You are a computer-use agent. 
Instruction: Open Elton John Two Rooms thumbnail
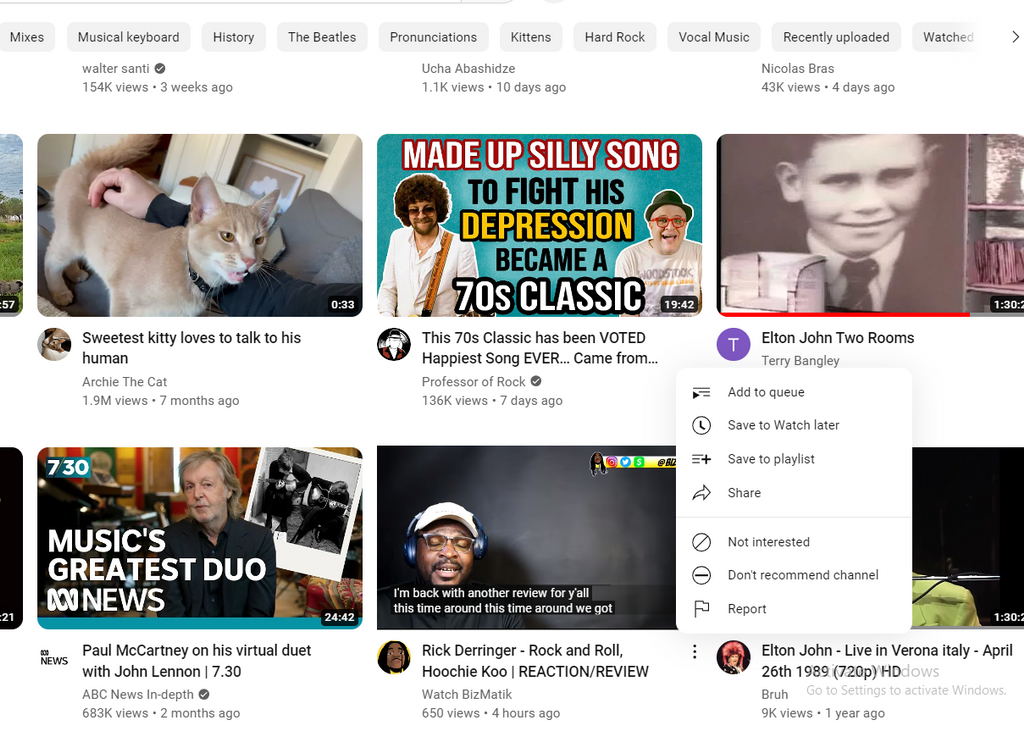(x=870, y=225)
